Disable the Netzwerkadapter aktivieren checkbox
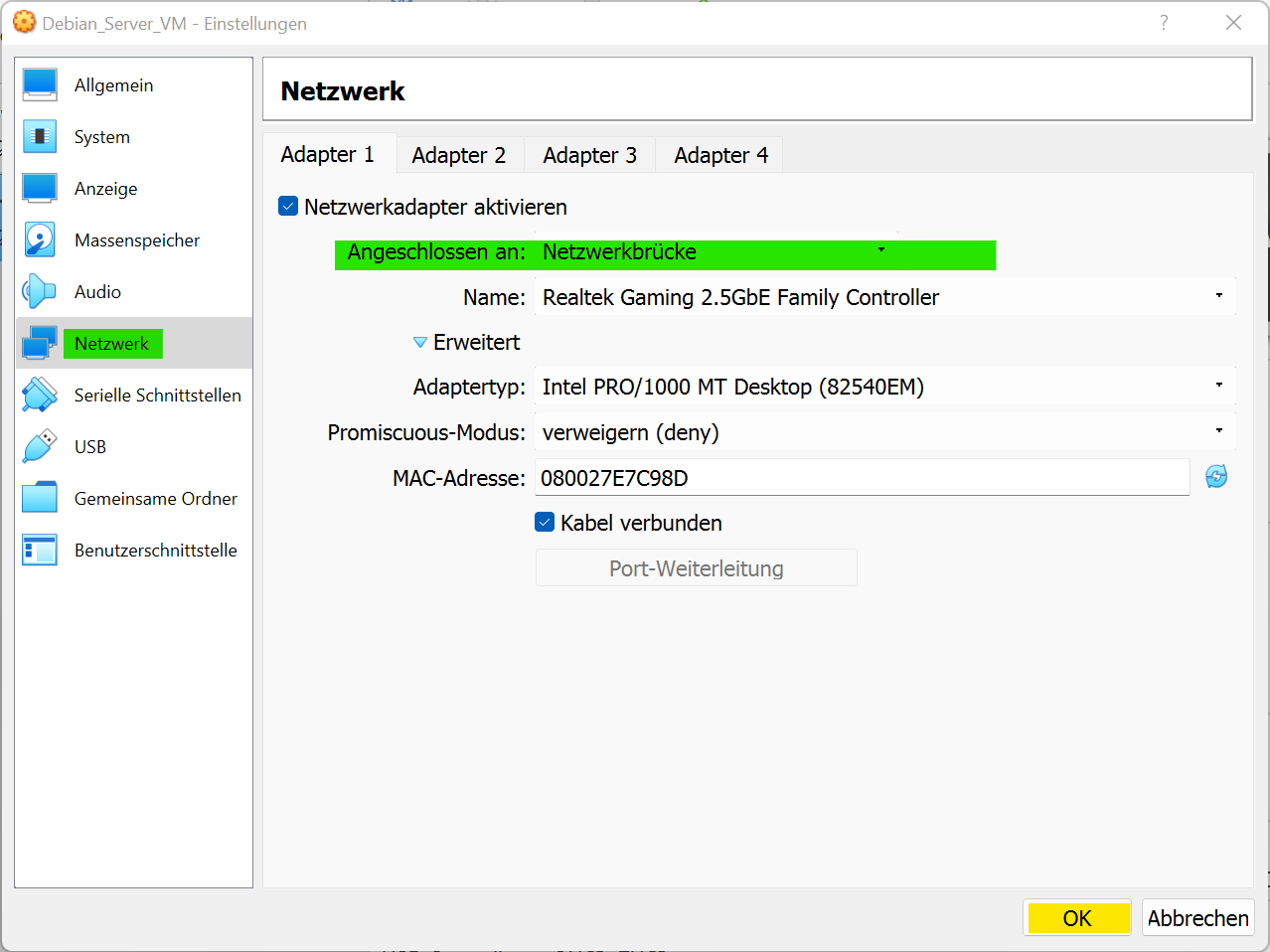The image size is (1270, 952). point(288,207)
